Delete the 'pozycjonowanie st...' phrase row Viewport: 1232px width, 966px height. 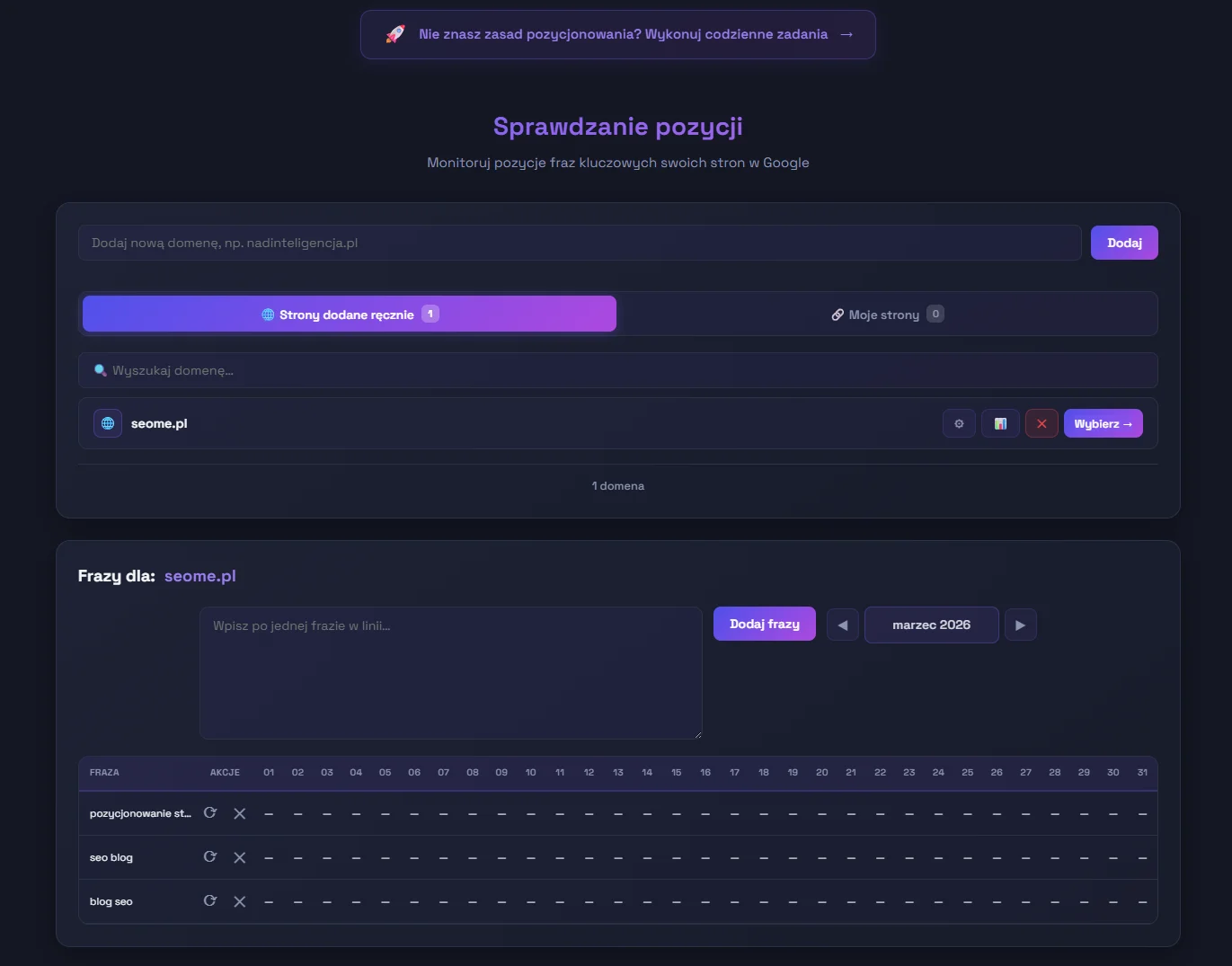point(240,813)
